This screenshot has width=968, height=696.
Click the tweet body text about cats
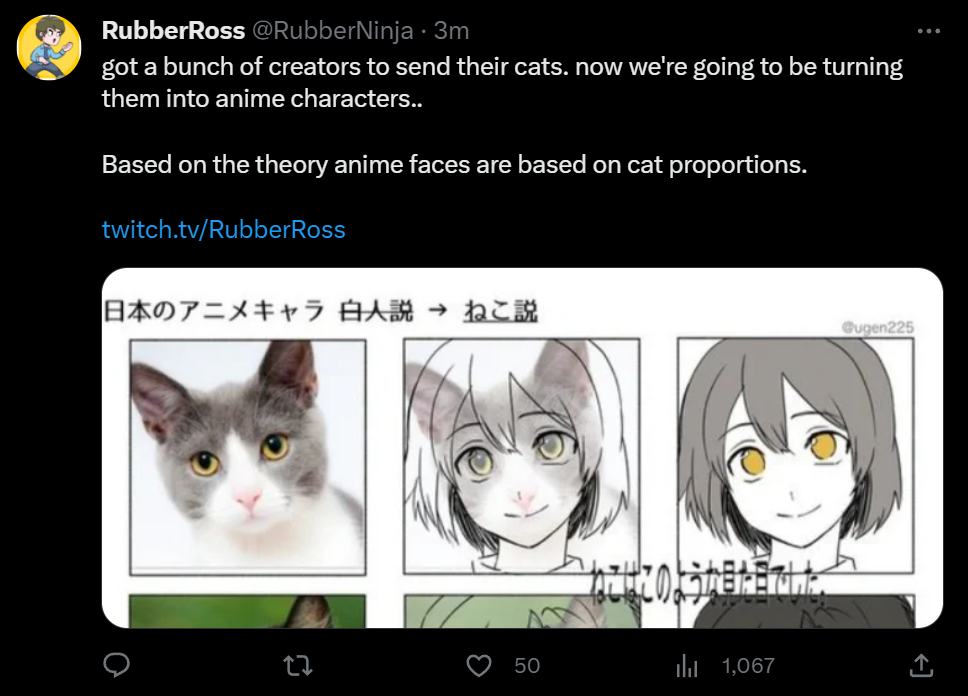tap(502, 115)
